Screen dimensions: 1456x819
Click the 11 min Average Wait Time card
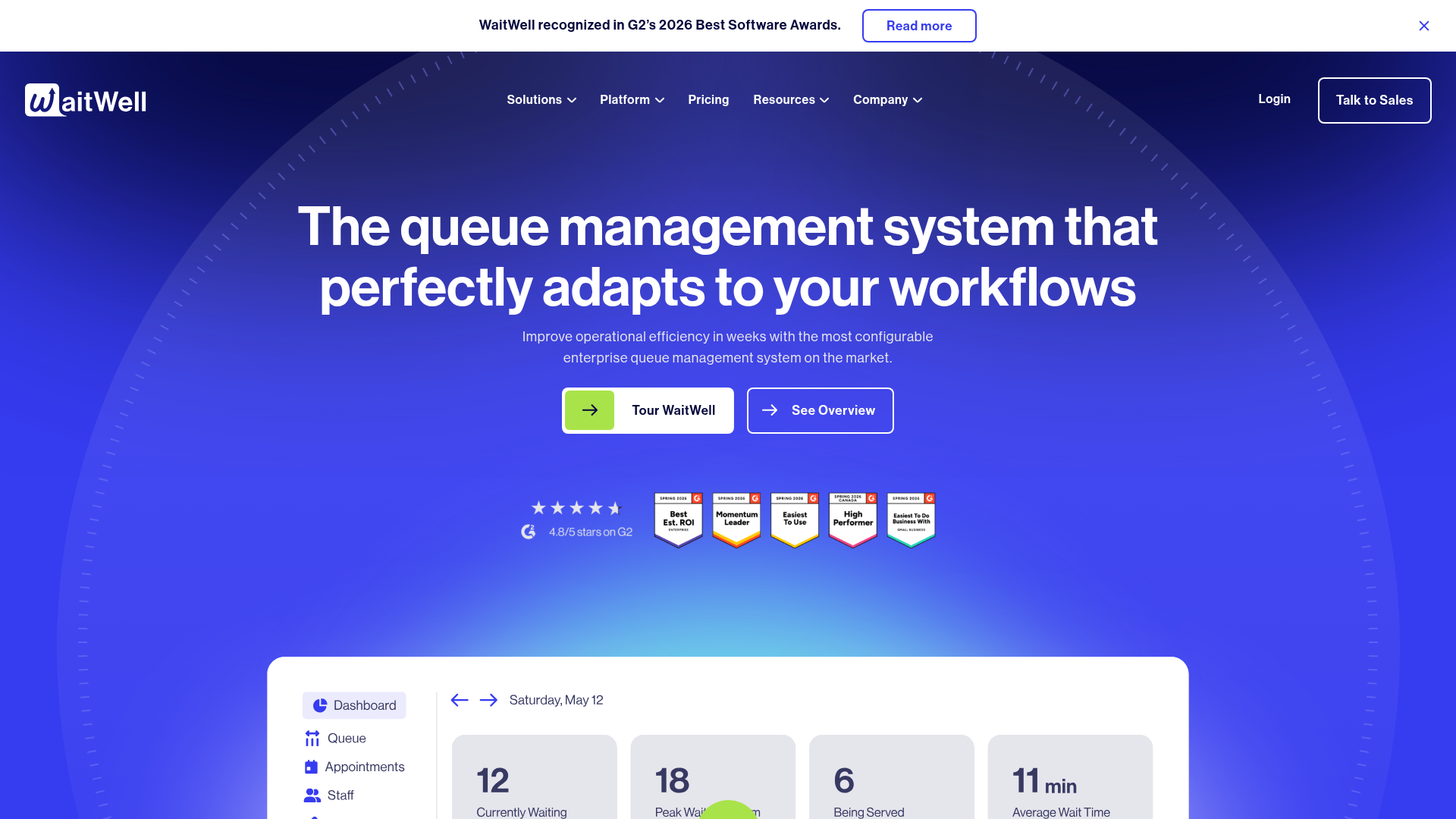(x=1070, y=777)
